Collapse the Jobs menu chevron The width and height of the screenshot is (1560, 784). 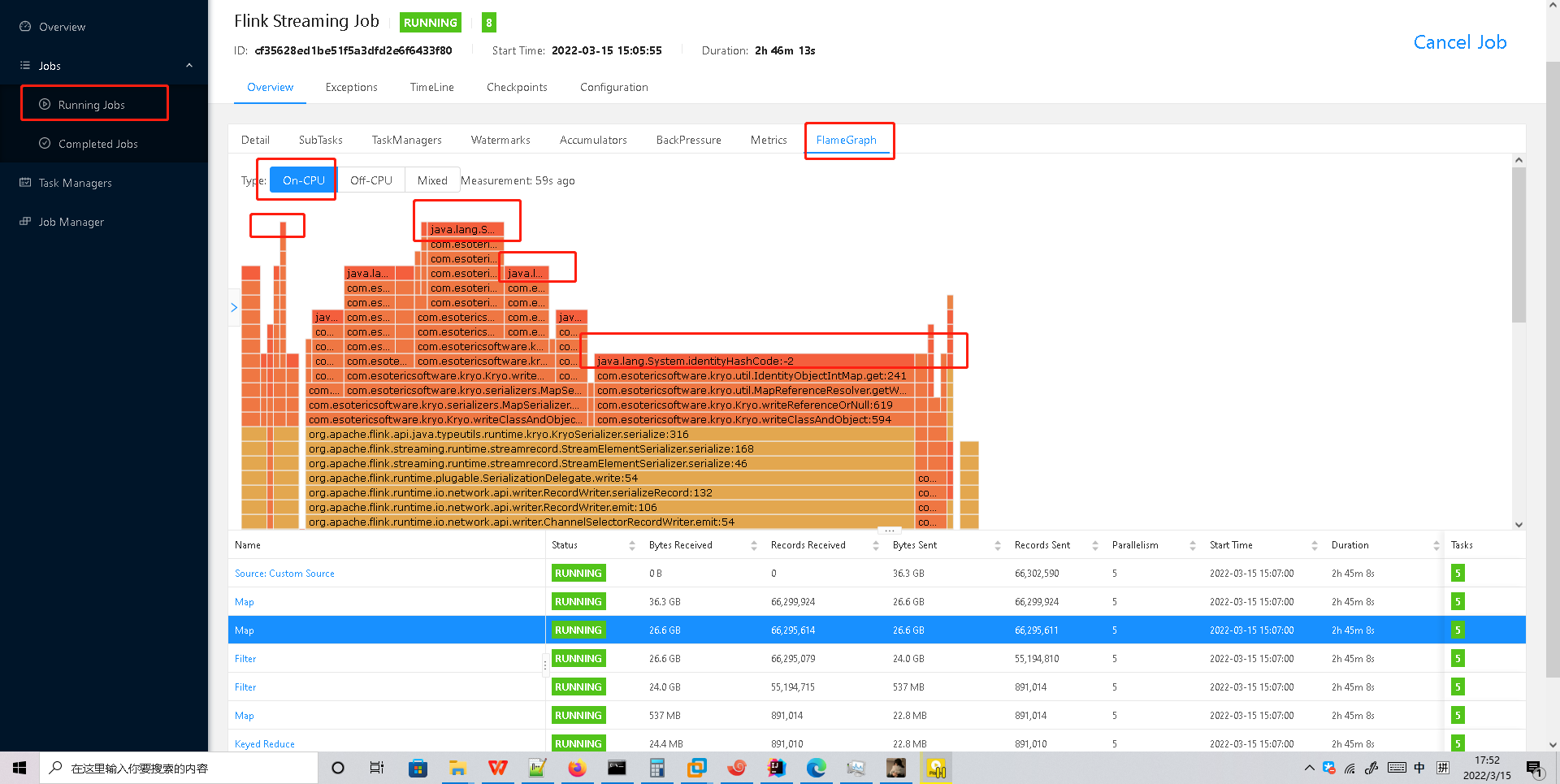pyautogui.click(x=189, y=66)
